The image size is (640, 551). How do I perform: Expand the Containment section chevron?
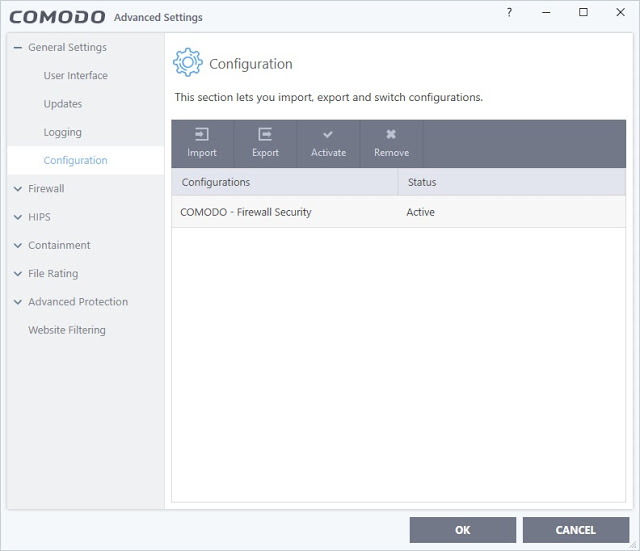[18, 245]
